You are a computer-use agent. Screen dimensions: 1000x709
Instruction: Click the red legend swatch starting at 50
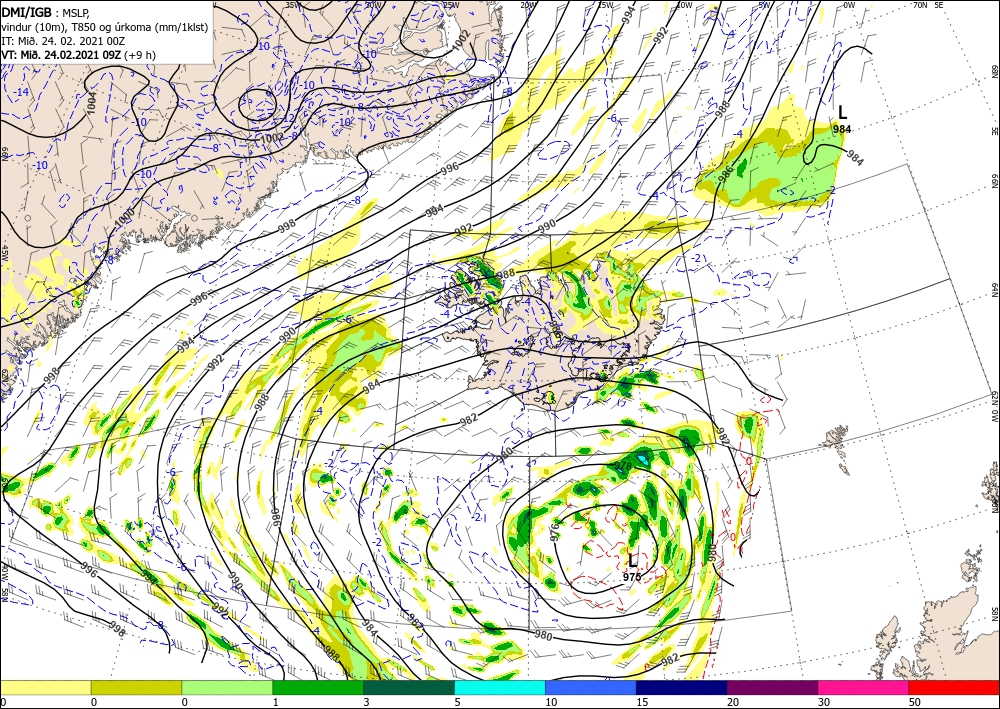(x=954, y=687)
